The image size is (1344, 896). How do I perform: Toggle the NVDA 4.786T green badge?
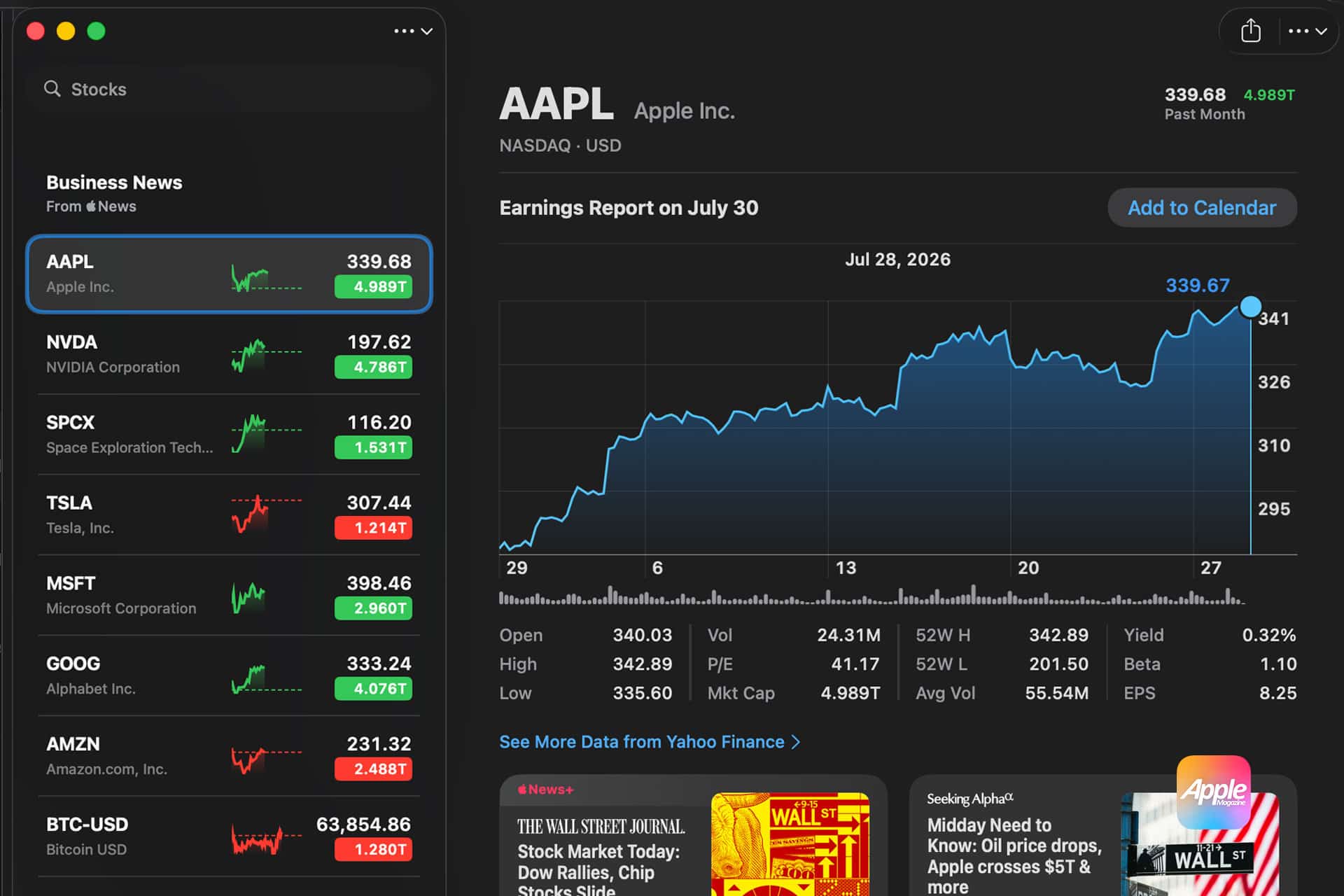pos(373,367)
